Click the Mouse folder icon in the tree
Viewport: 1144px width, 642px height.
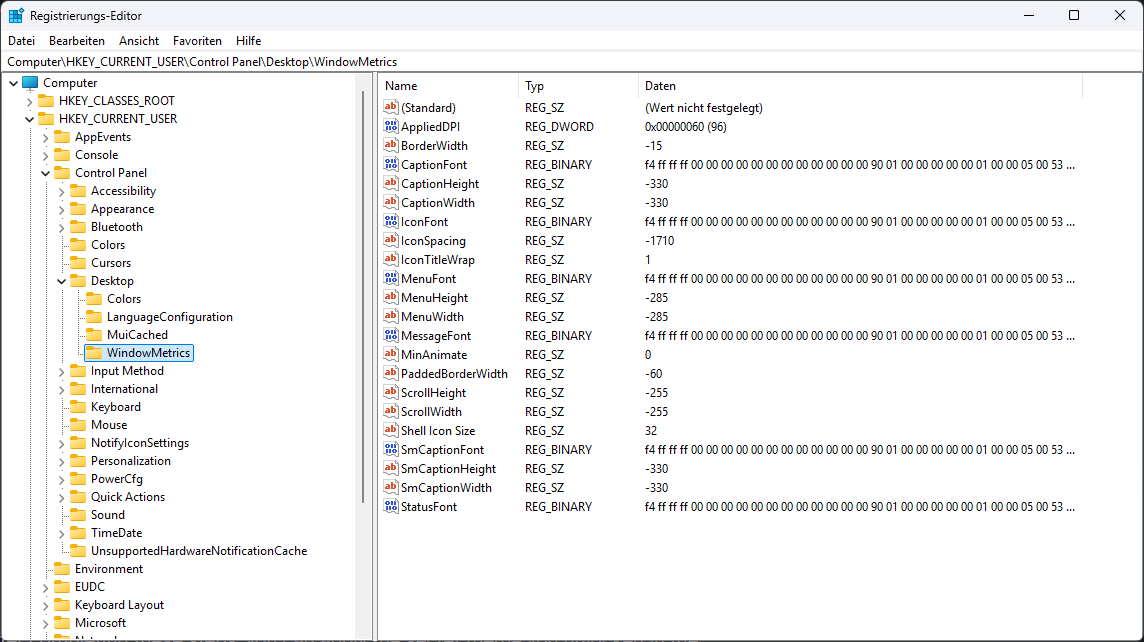point(78,424)
